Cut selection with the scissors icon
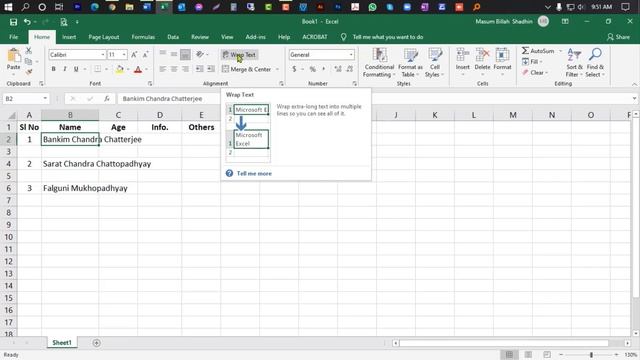 point(28,51)
